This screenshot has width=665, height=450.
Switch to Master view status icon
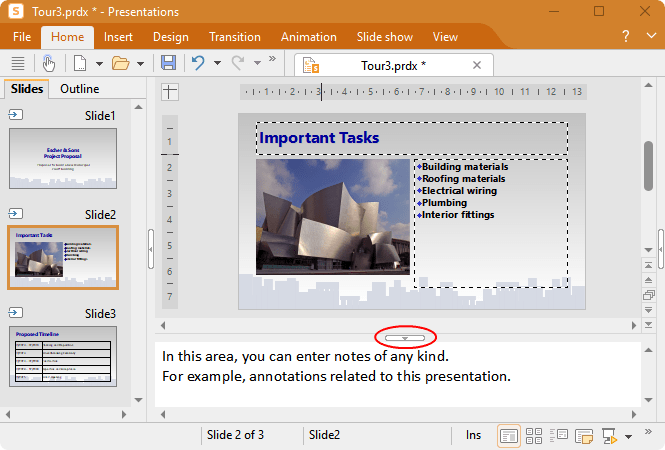[584, 436]
